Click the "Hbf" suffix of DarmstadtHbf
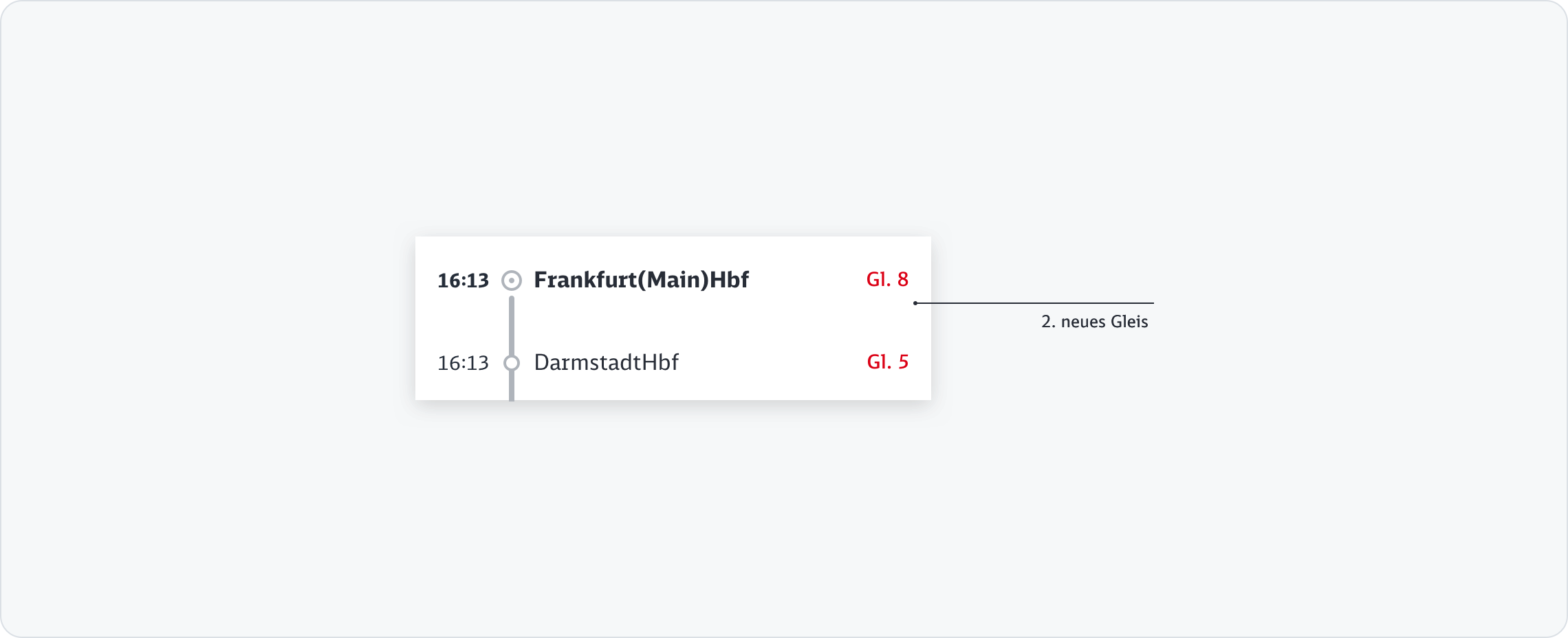This screenshot has height=638, width=1568. click(x=660, y=362)
